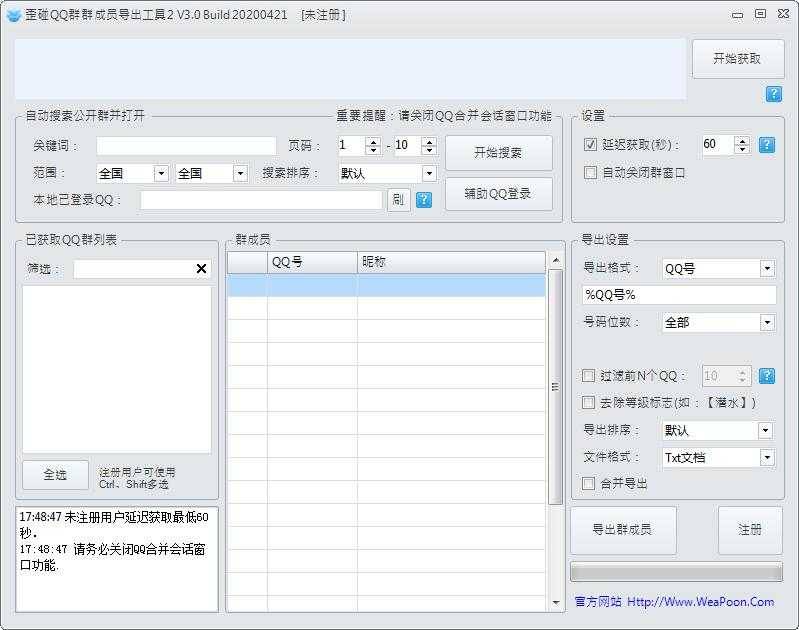Toggle 延迟获取(秒) checkbox
This screenshot has height=630, width=799.
tap(590, 144)
